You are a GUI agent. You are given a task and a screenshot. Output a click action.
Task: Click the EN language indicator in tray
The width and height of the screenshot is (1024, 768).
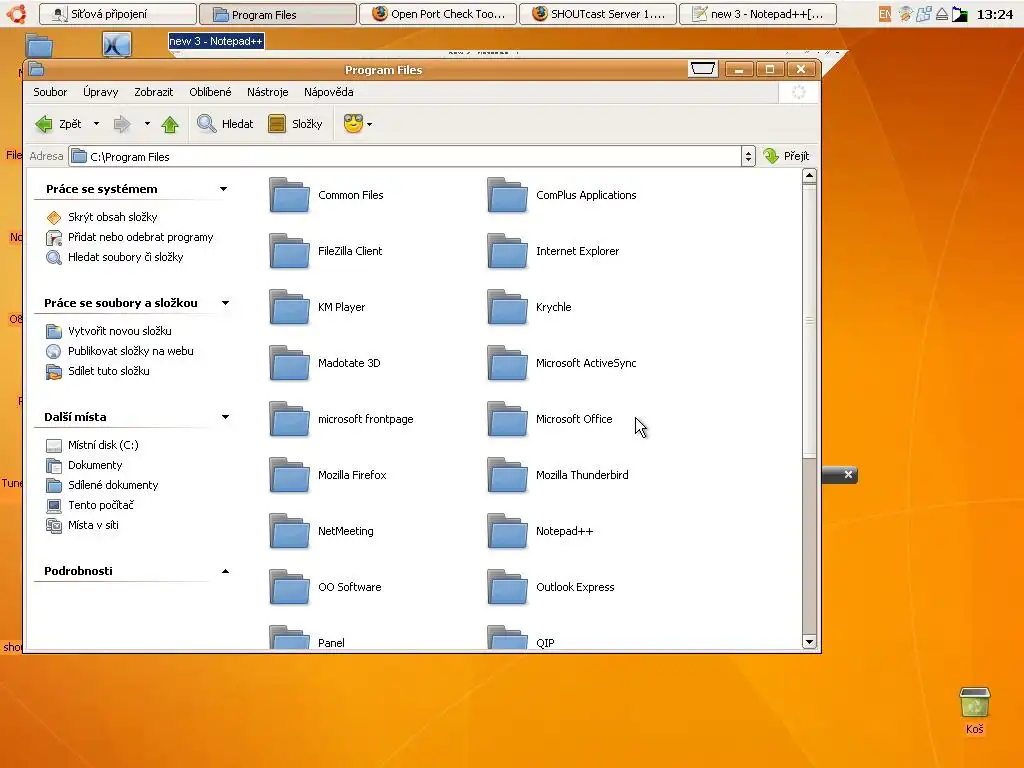tap(884, 14)
